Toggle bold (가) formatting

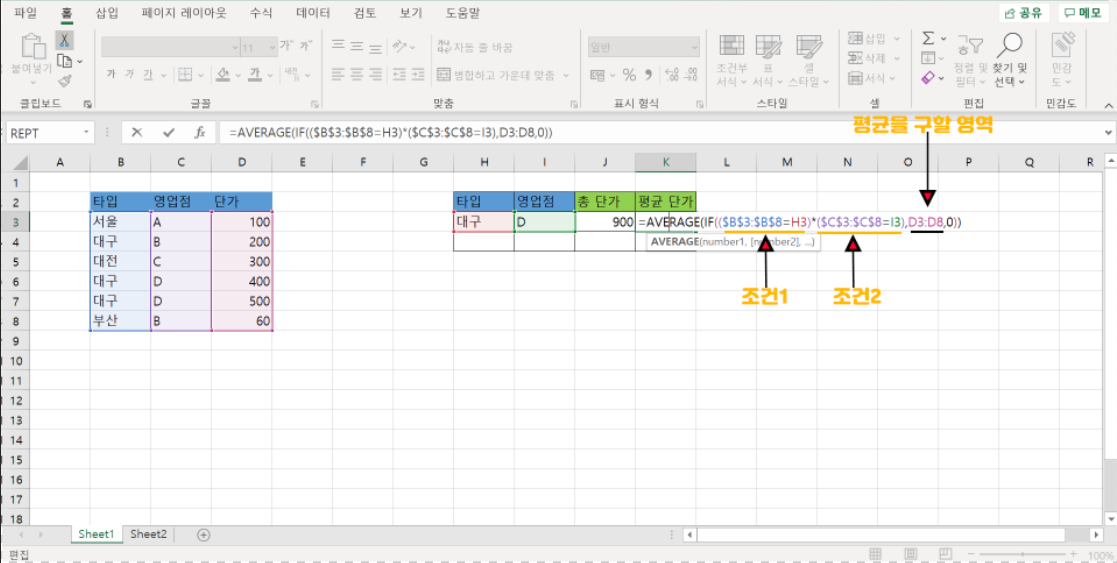111,73
